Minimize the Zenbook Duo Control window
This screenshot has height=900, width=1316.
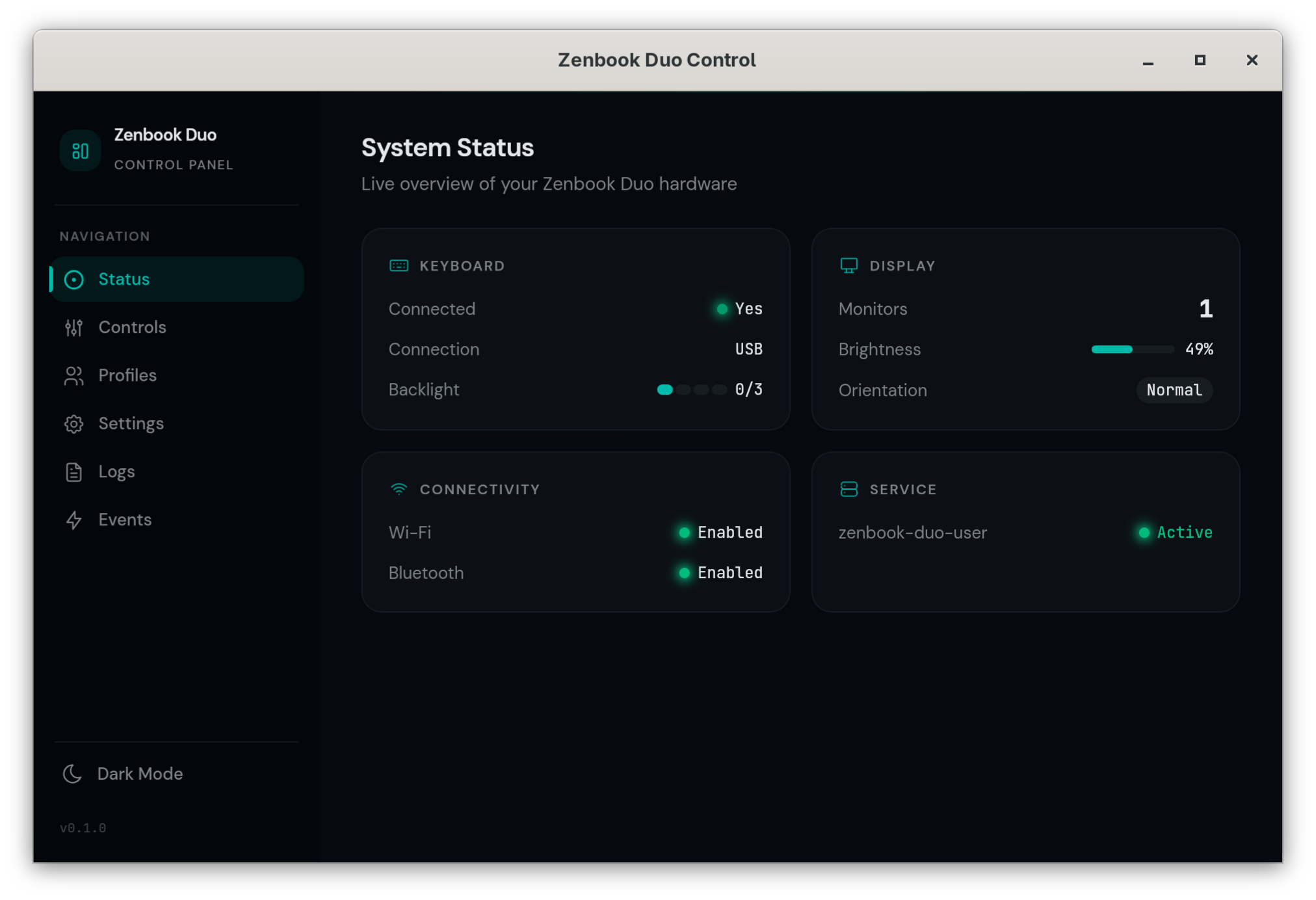tap(1148, 61)
